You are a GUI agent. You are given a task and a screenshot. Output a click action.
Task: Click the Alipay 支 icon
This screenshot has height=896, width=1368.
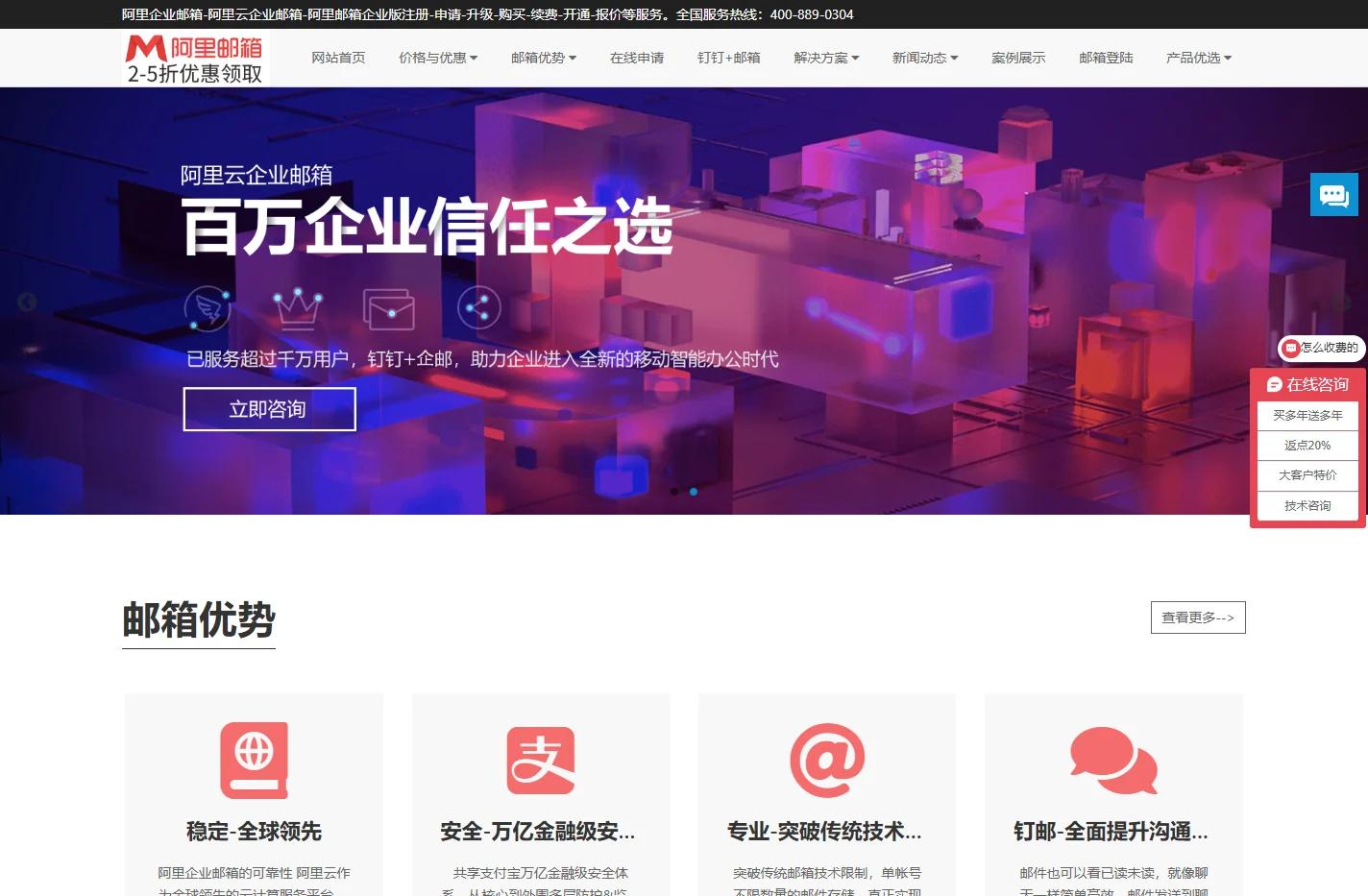tap(541, 761)
